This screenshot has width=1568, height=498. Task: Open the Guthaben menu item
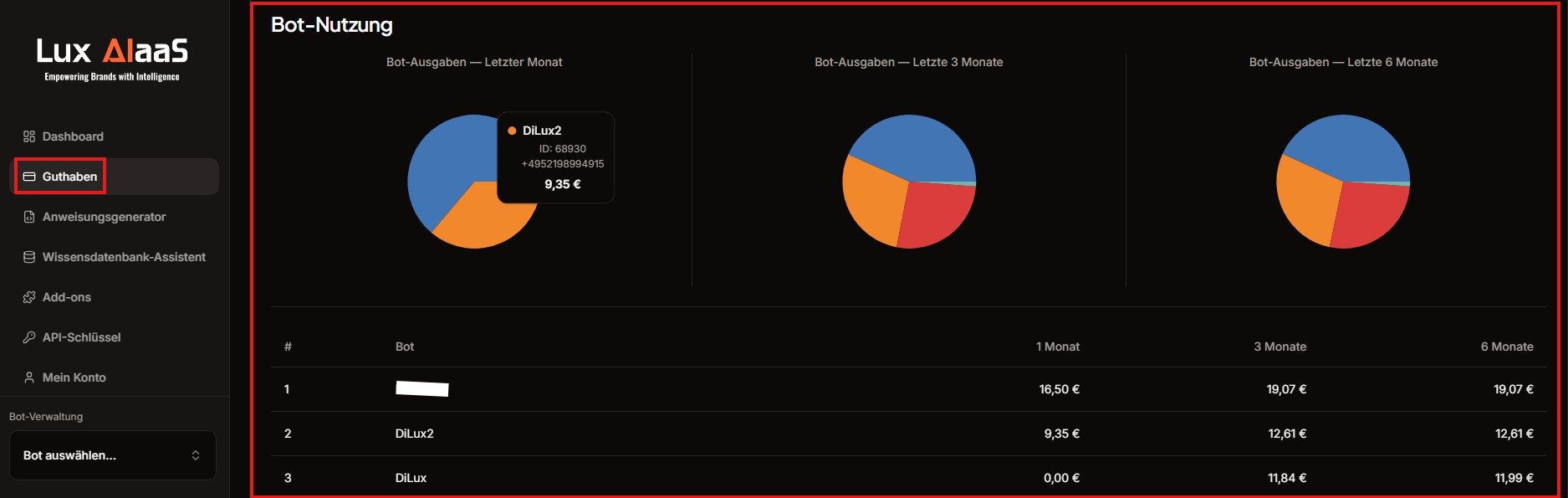[114, 177]
